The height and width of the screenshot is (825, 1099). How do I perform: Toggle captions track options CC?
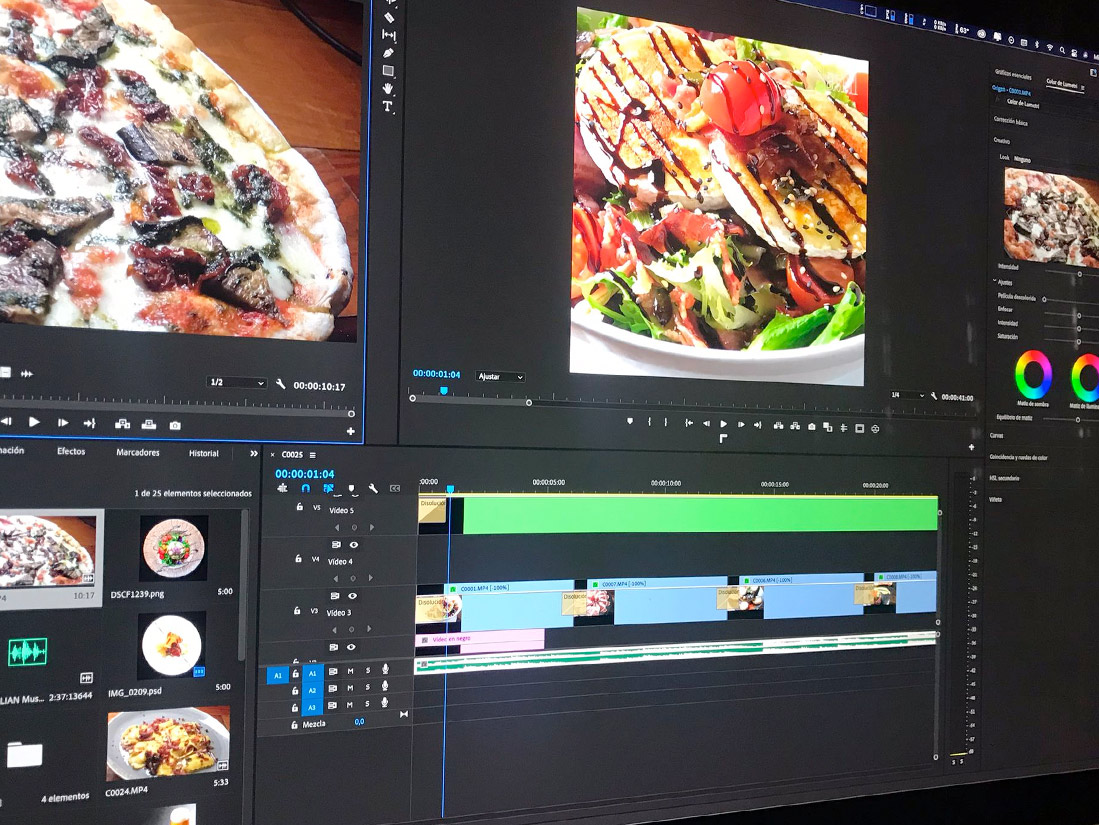[395, 489]
